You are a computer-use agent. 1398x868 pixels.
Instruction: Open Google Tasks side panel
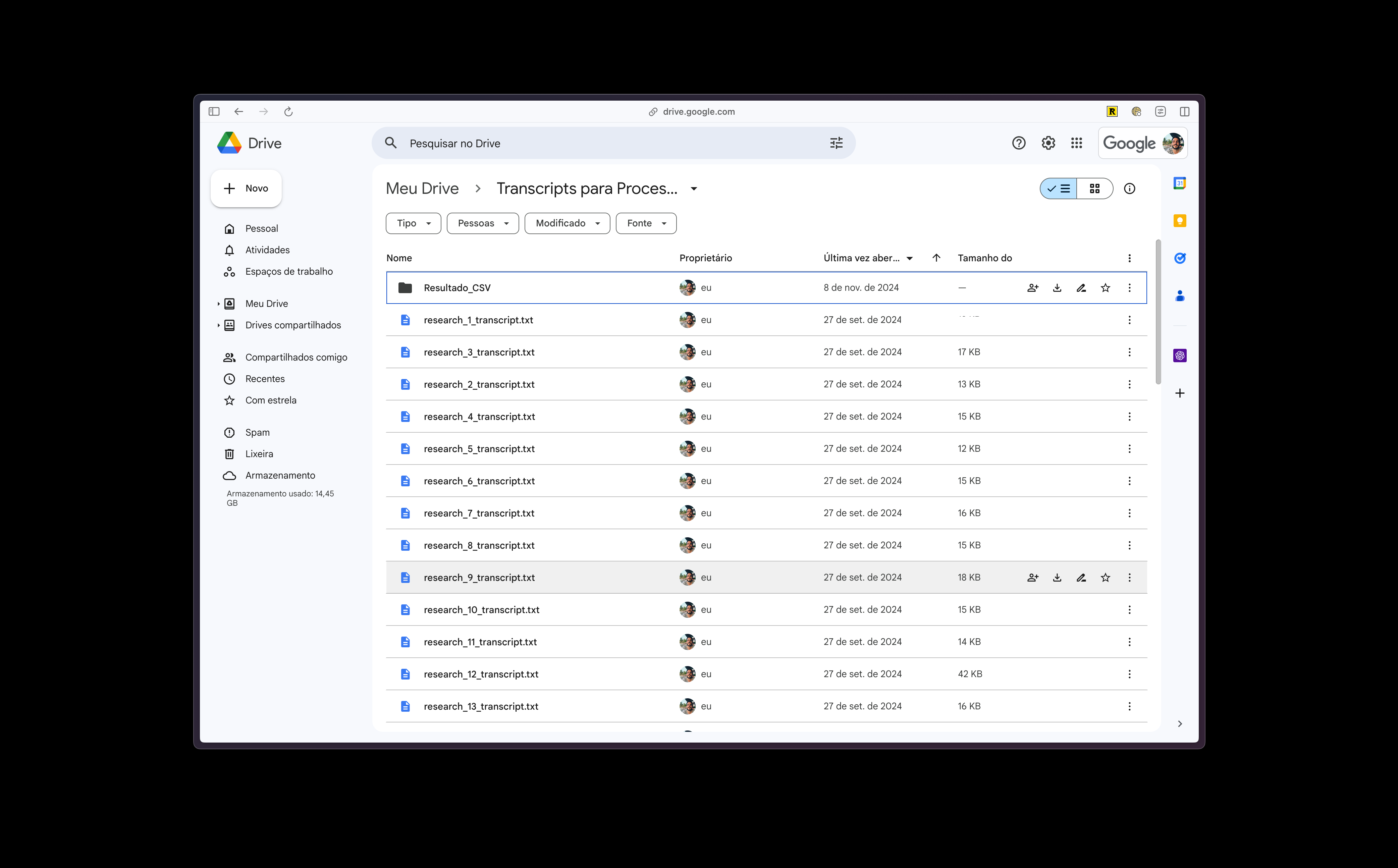1180,258
